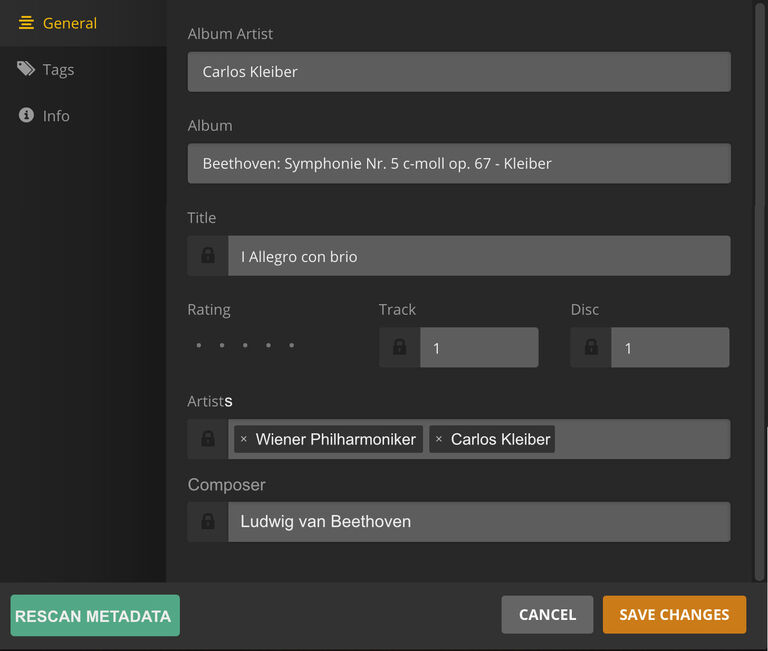This screenshot has width=768, height=651.
Task: Toggle the Artists field lock
Action: coord(208,439)
